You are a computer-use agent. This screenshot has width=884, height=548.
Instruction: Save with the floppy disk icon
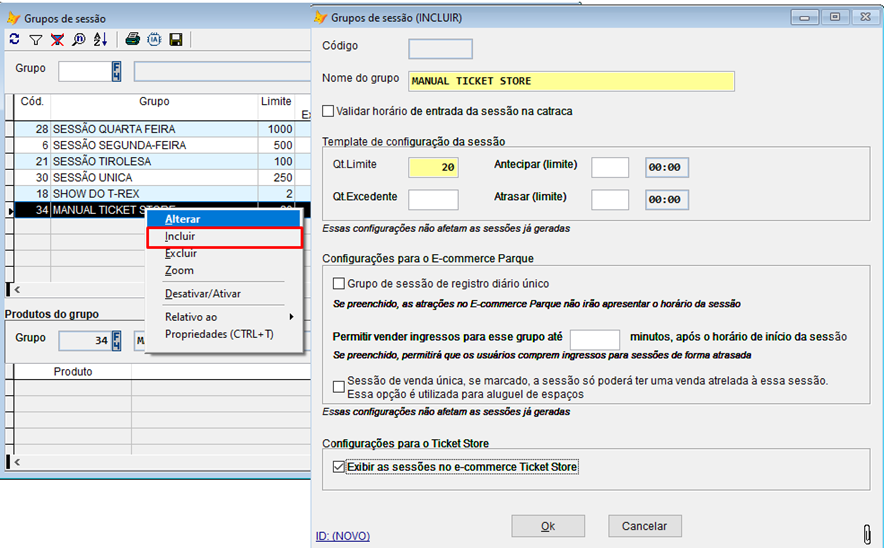[176, 40]
